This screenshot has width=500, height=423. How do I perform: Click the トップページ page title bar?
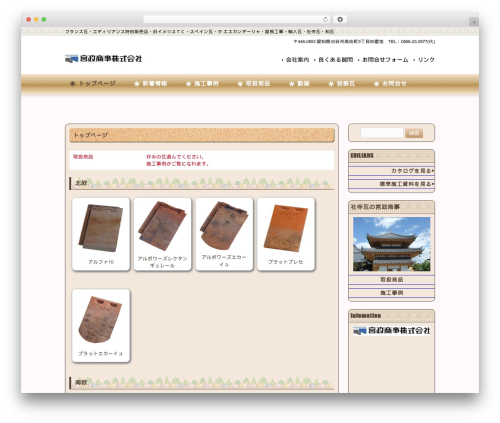pyautogui.click(x=202, y=135)
